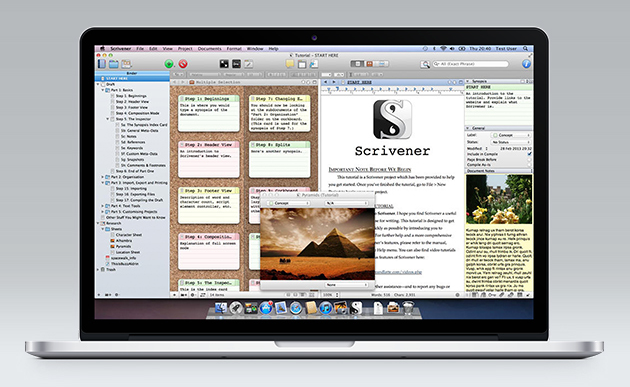Select the Step 1: Beginnings index card
The height and width of the screenshot is (387, 630).
point(209,113)
